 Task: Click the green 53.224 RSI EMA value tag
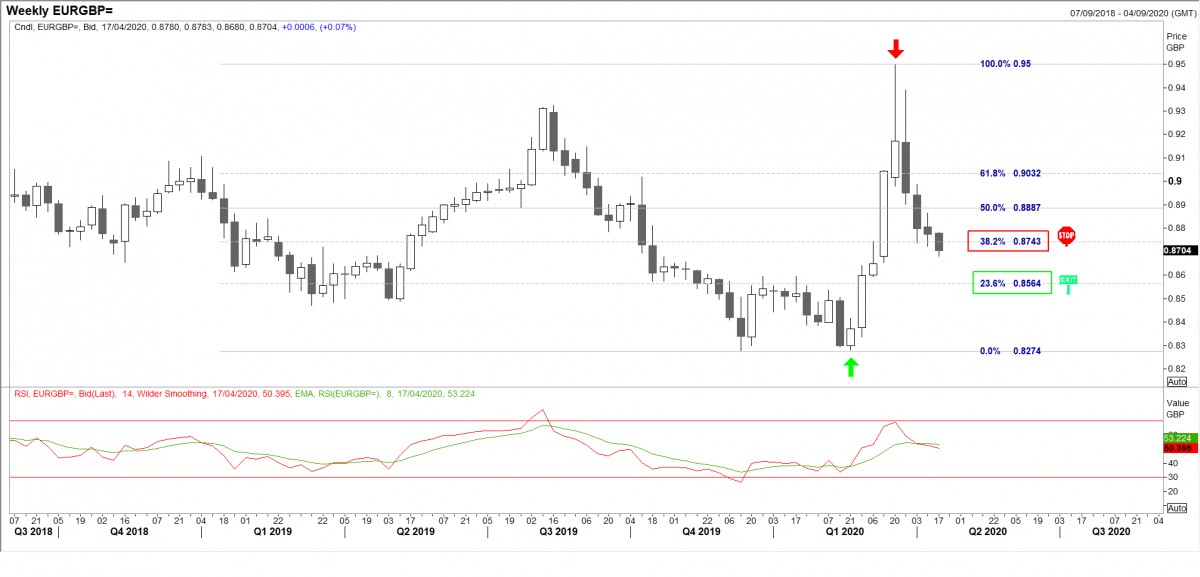1176,438
